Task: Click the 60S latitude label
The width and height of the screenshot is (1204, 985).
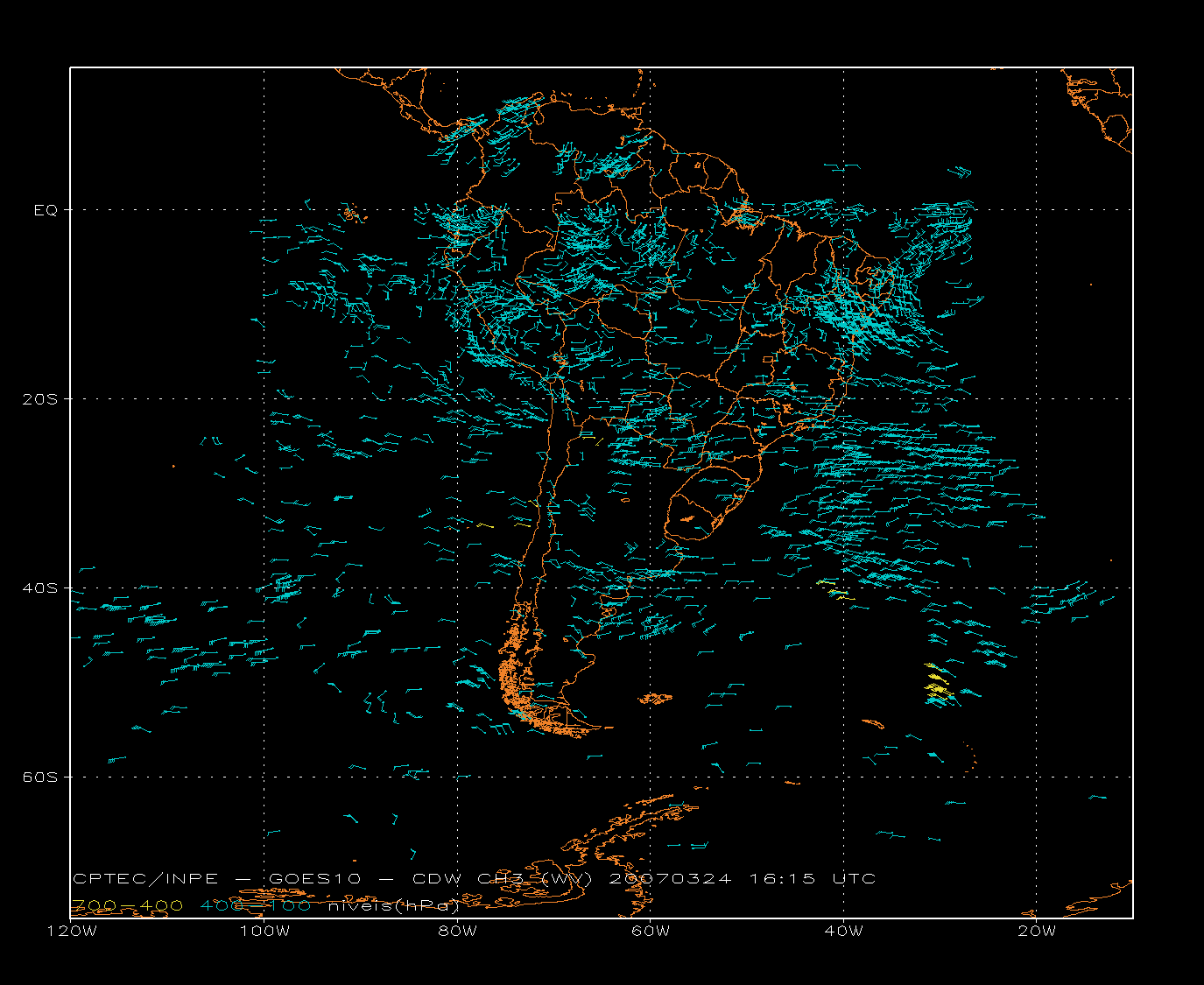Action: (x=39, y=777)
